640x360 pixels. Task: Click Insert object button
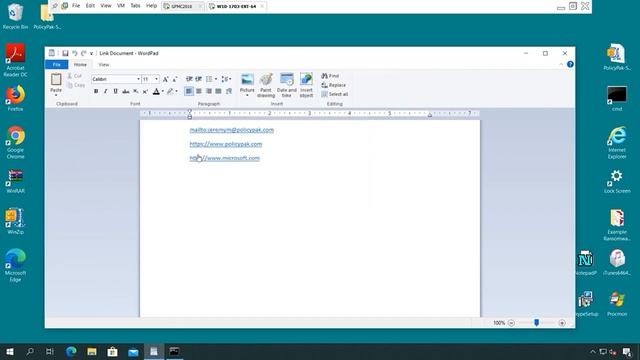(x=306, y=85)
